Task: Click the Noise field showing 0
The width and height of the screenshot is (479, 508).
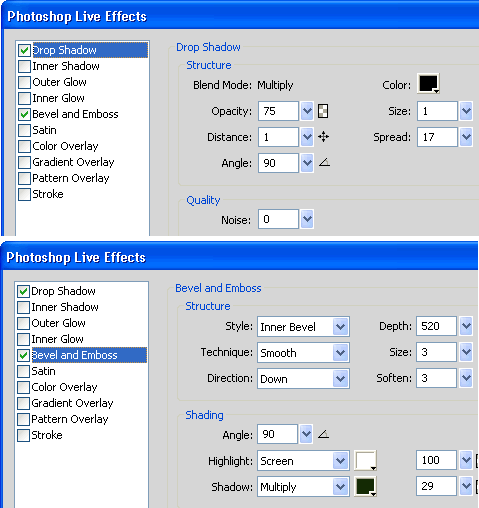Action: tap(278, 219)
